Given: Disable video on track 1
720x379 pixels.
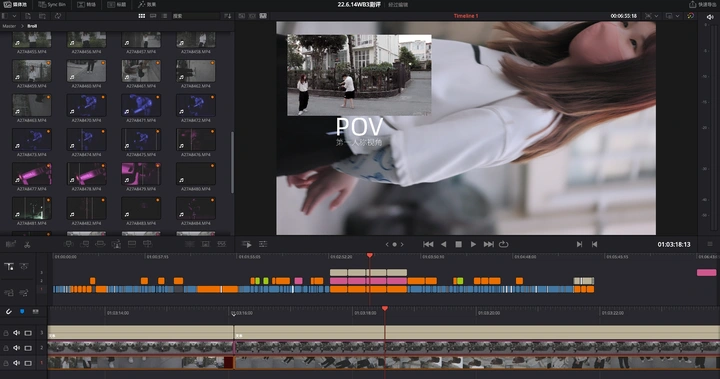Looking at the screenshot, I should pos(28,363).
